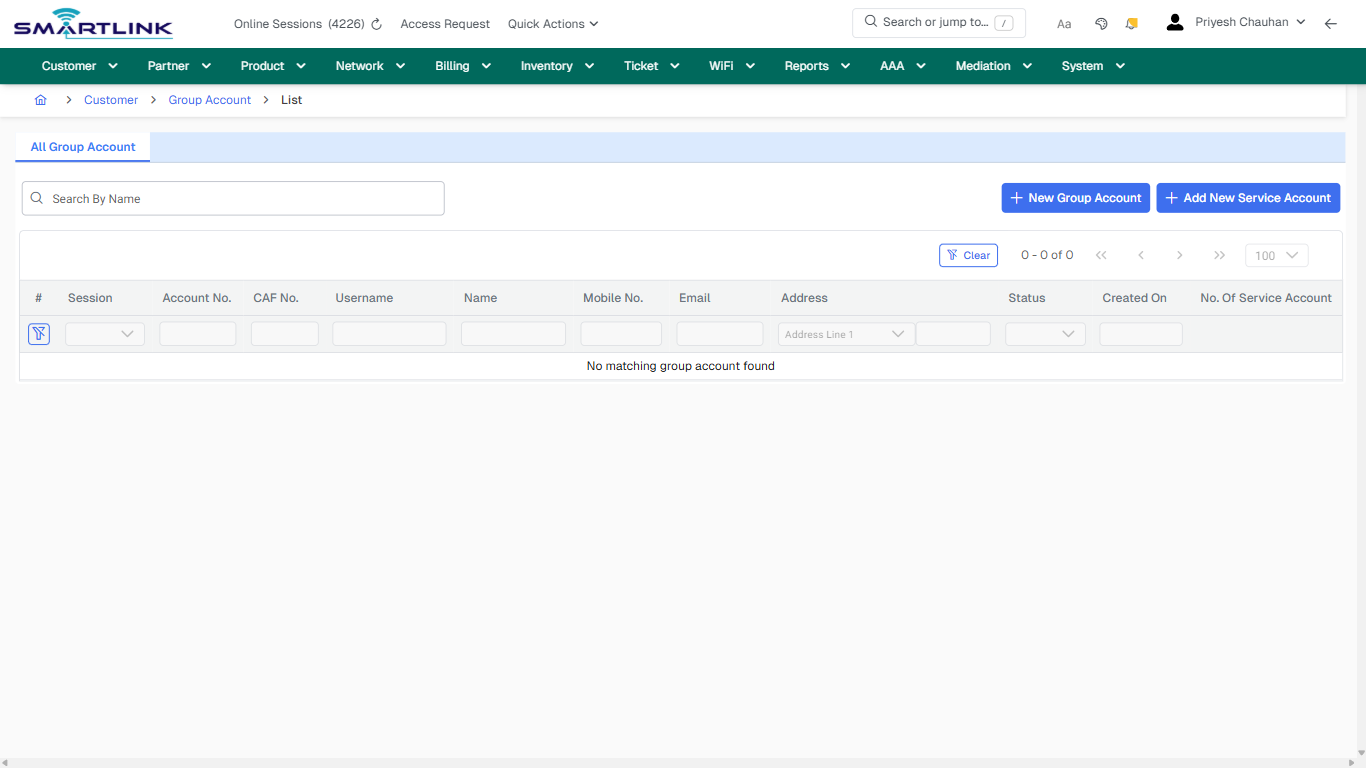This screenshot has width=1366, height=768.
Task: Open the page size dropdown showing 100
Action: coord(1276,255)
